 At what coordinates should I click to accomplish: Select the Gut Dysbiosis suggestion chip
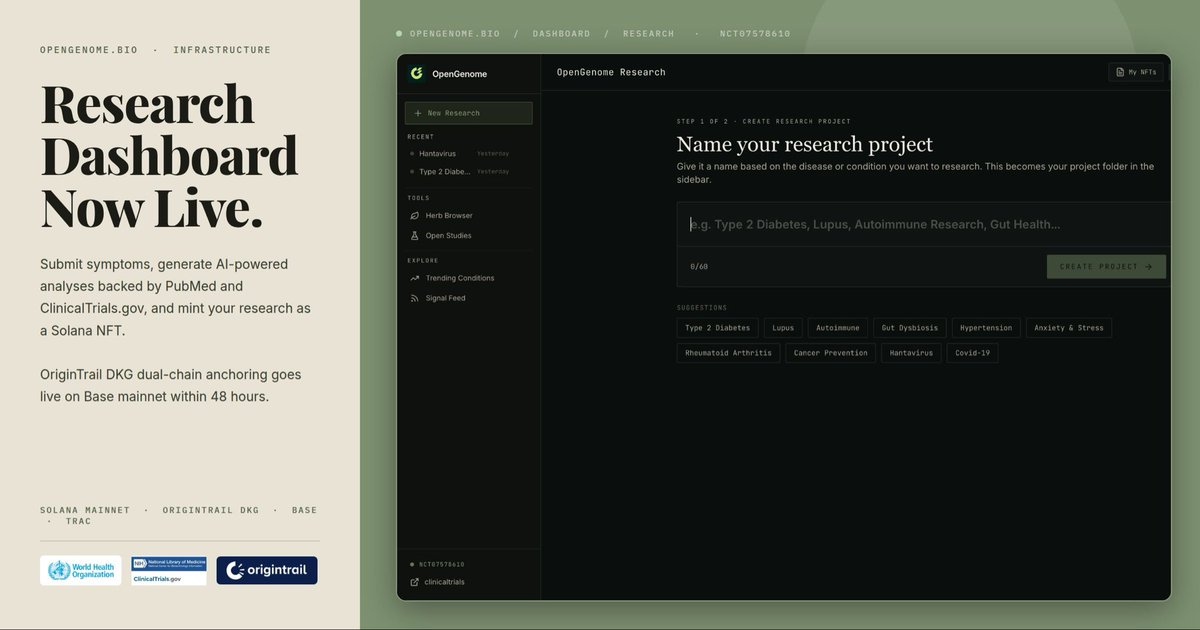click(x=910, y=328)
